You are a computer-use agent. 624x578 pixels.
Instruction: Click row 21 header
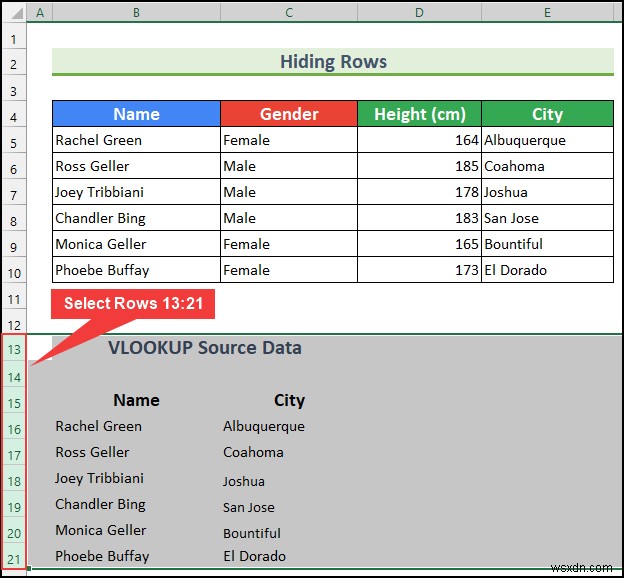[14, 558]
